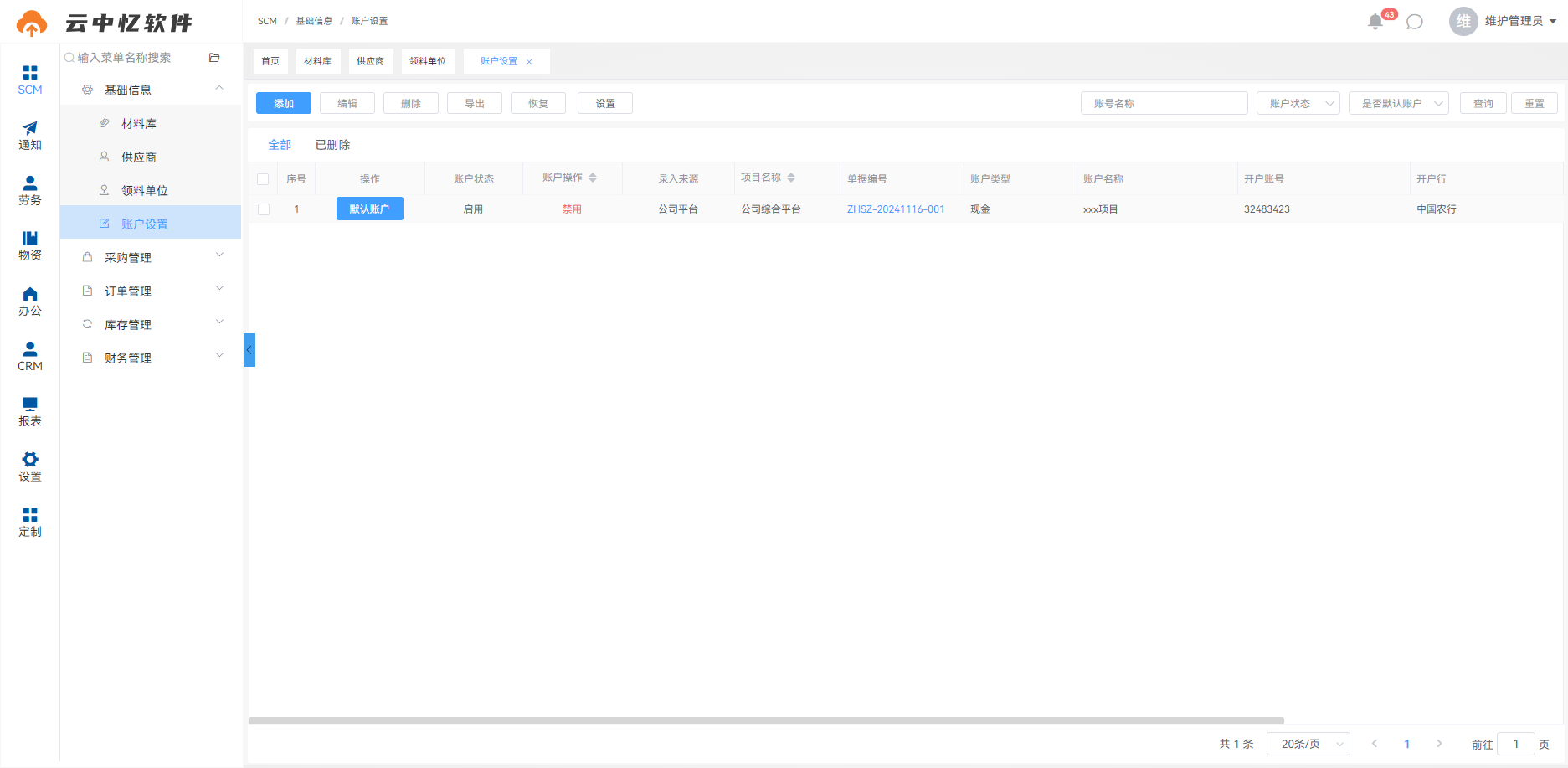This screenshot has width=1568, height=768.
Task: Toggle the select-all checkbox in table header
Action: [x=263, y=179]
